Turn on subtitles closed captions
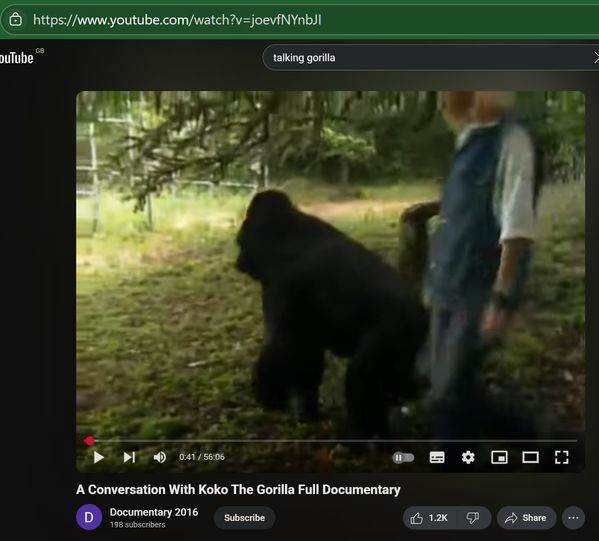The width and height of the screenshot is (599, 541). [x=437, y=457]
